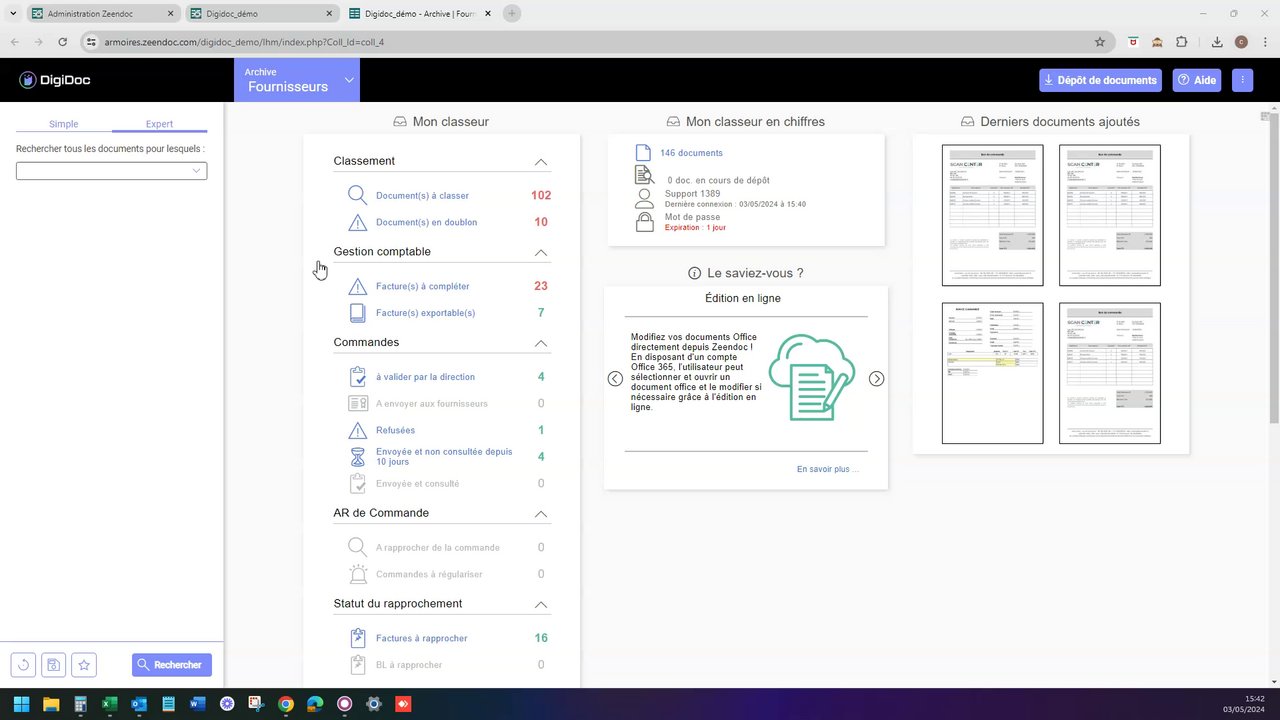The image size is (1280, 720).
Task: Open File Explorer from the taskbar
Action: pos(50,704)
